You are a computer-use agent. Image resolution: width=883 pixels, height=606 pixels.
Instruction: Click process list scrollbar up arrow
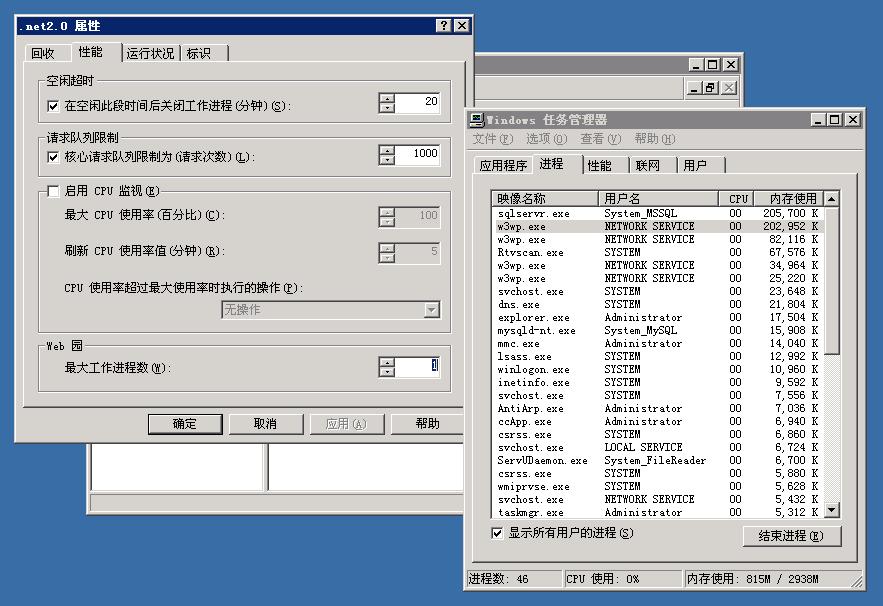pos(831,199)
